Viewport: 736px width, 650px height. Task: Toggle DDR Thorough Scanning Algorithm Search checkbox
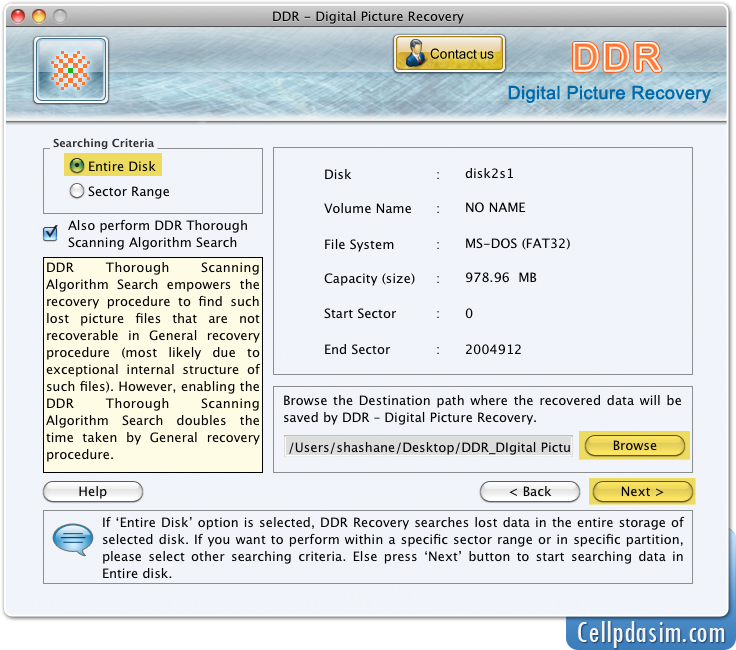pos(50,233)
